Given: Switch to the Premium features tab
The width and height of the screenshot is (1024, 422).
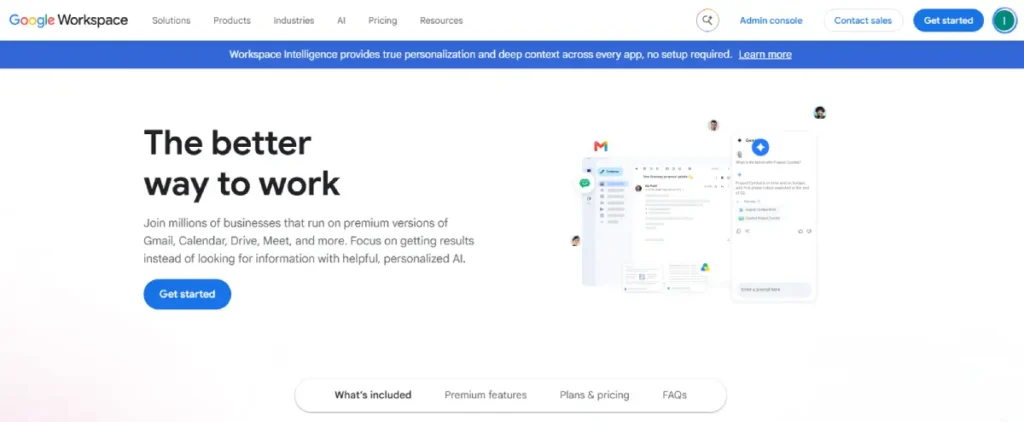Looking at the screenshot, I should pos(485,395).
